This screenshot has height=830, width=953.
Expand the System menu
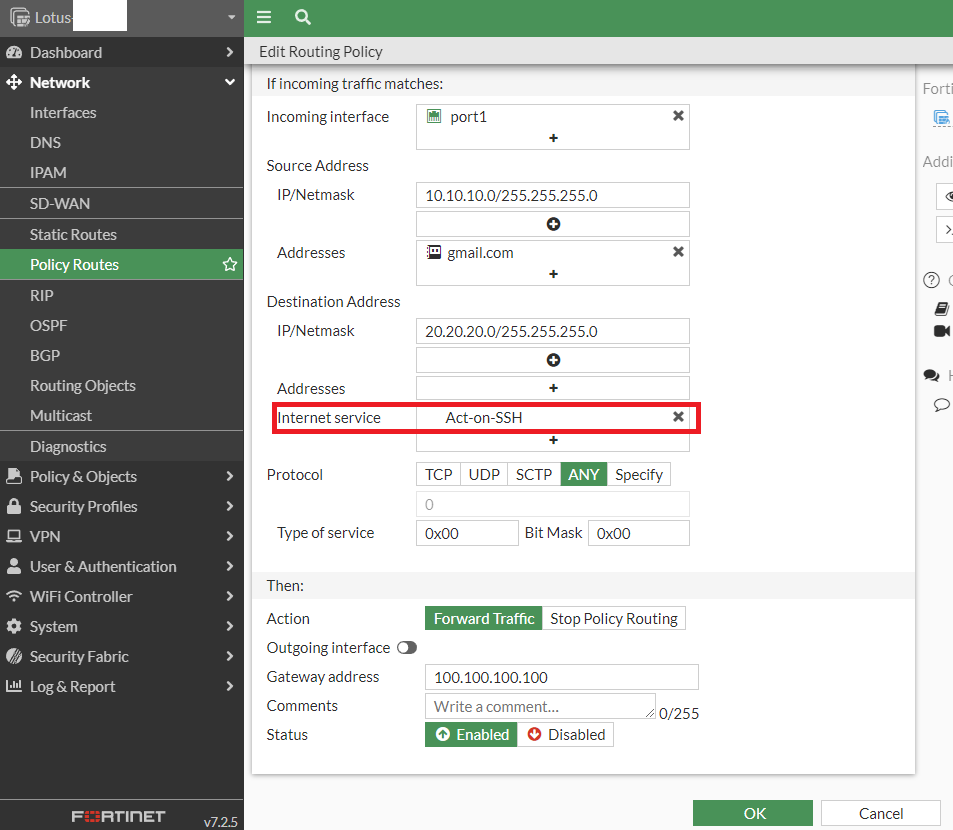[x=230, y=626]
